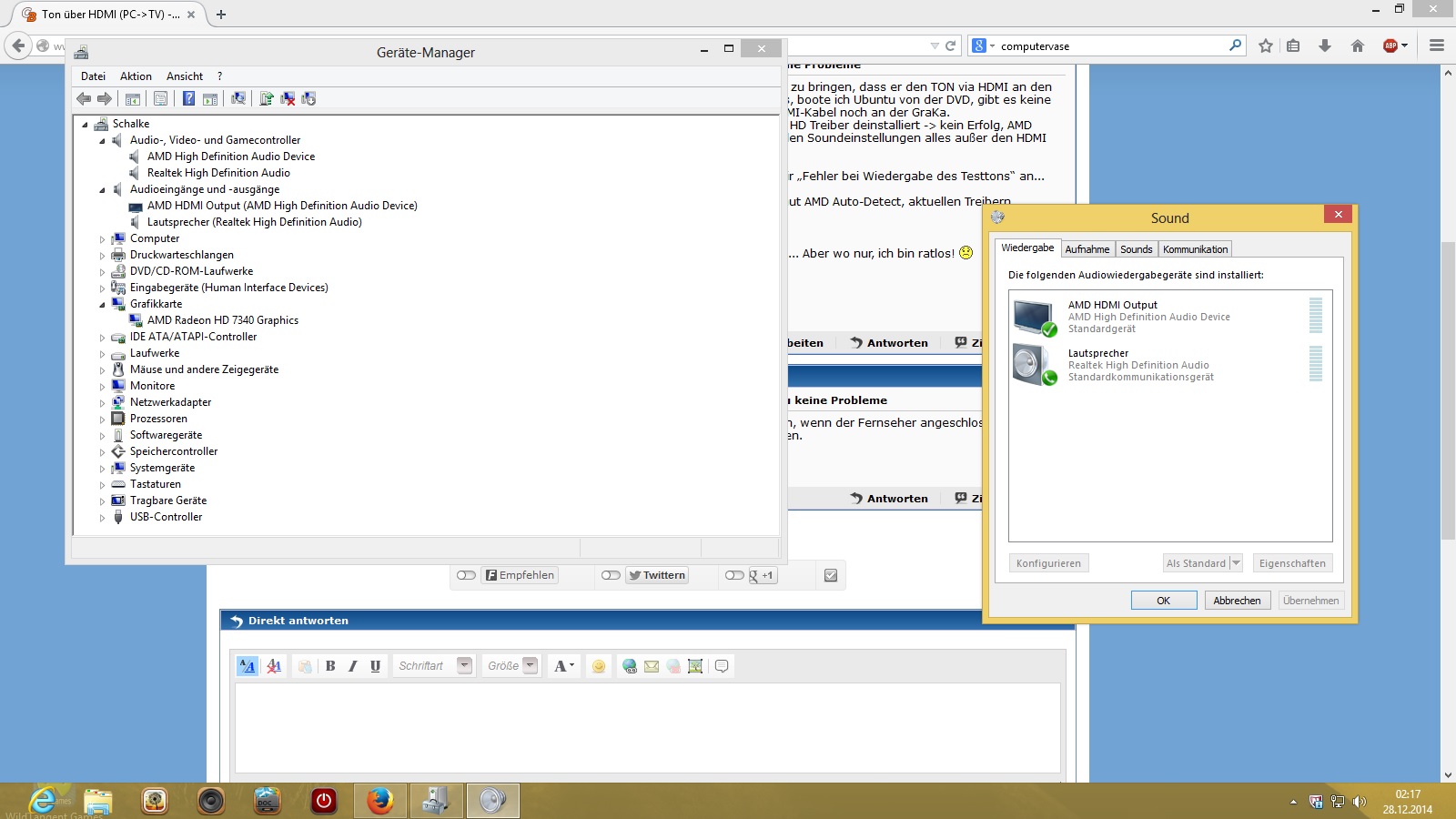Click red power icon on taskbar
1456x819 pixels.
(x=323, y=801)
